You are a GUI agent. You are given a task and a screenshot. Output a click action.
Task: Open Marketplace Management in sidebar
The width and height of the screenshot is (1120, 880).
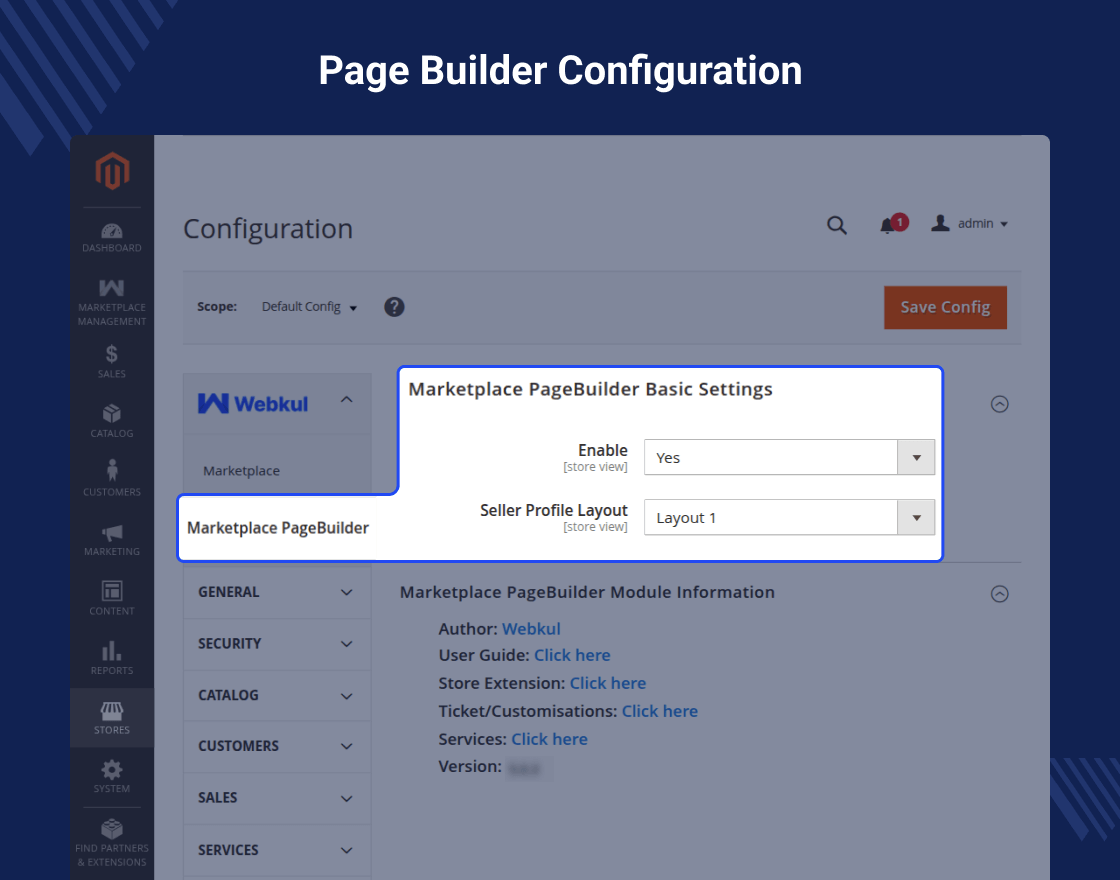pyautogui.click(x=111, y=302)
